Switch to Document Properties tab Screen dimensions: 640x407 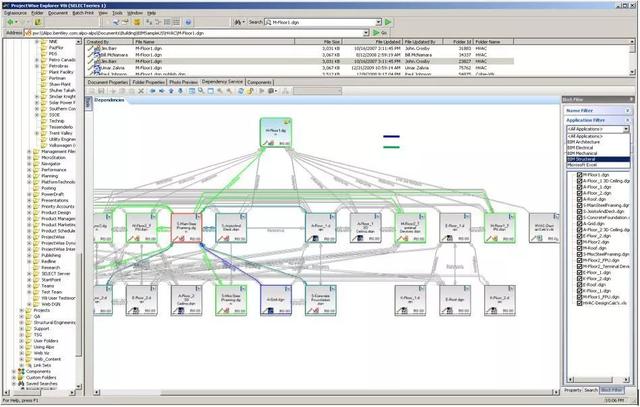point(108,82)
